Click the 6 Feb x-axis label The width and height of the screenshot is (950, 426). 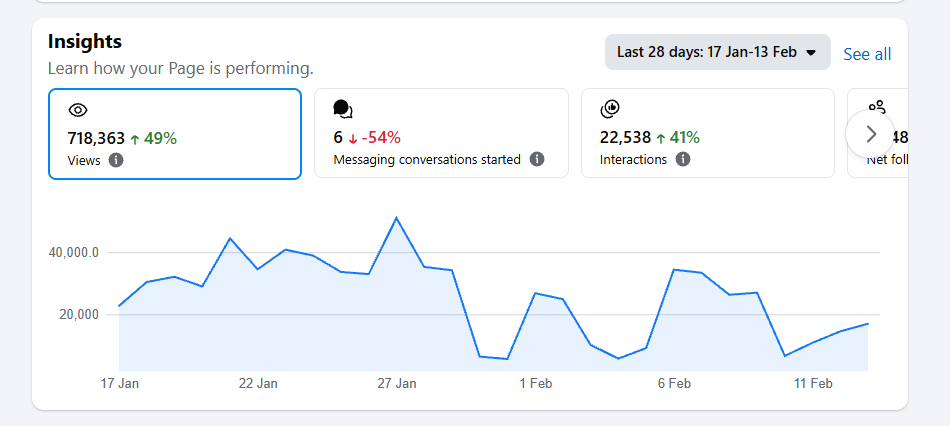pos(674,383)
